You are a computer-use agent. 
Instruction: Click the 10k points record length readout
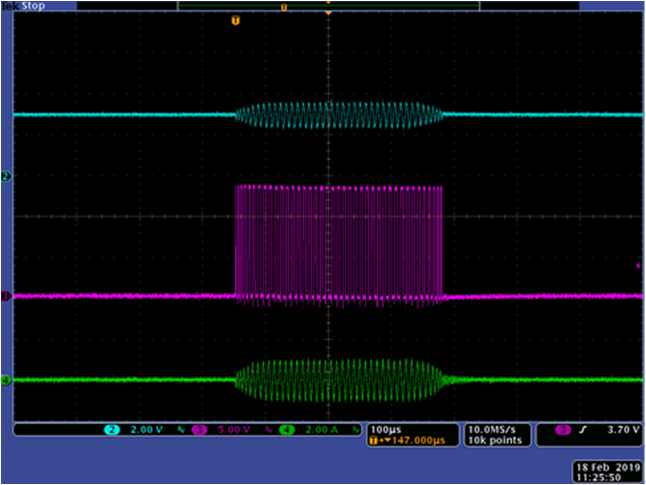[x=487, y=439]
